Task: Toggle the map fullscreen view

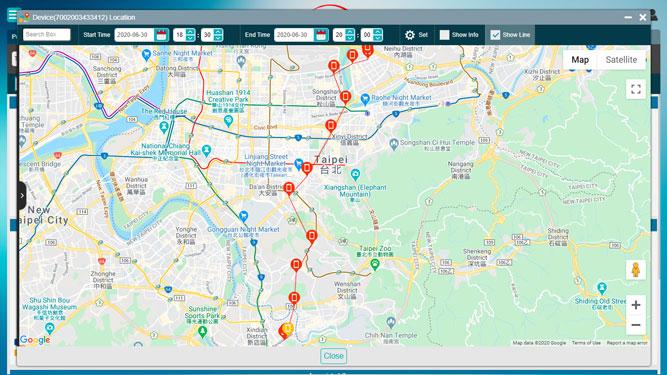Action: tap(636, 89)
